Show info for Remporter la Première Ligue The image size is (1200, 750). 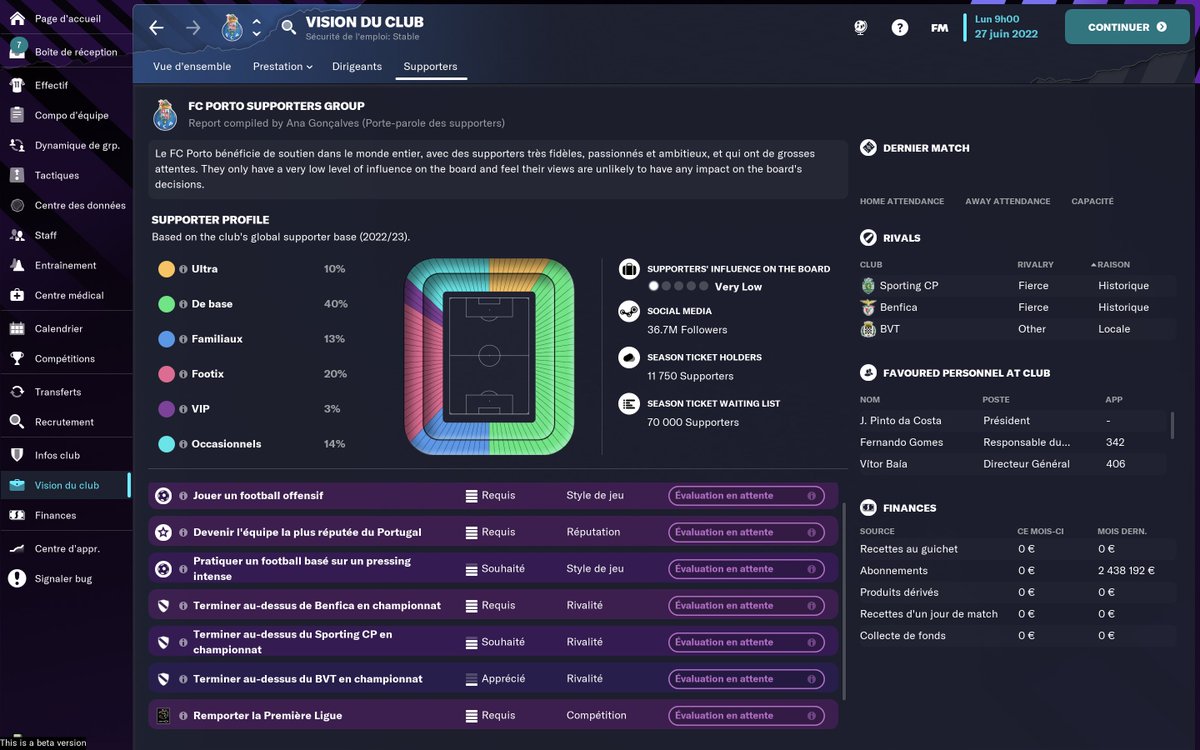click(x=183, y=715)
